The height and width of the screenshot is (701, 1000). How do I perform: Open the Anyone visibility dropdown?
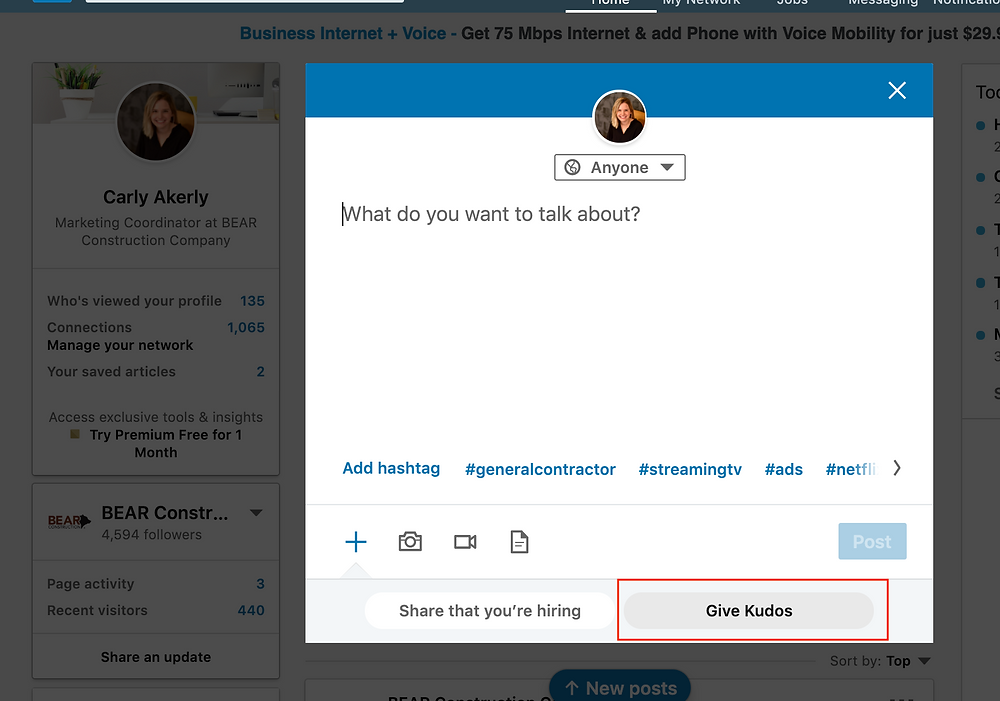(619, 168)
